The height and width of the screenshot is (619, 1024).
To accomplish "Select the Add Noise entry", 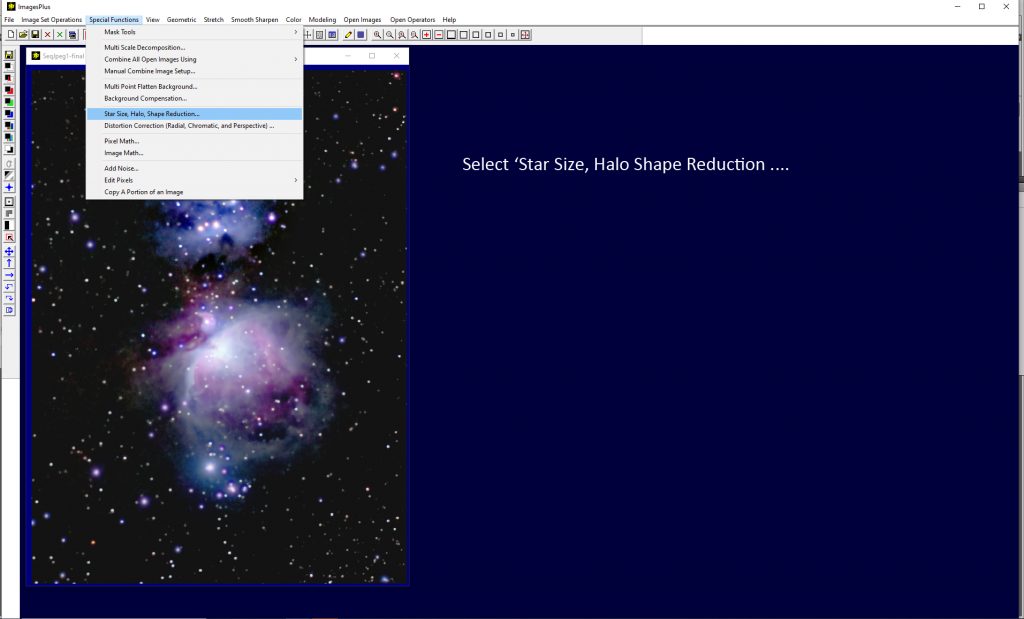I will click(195, 168).
